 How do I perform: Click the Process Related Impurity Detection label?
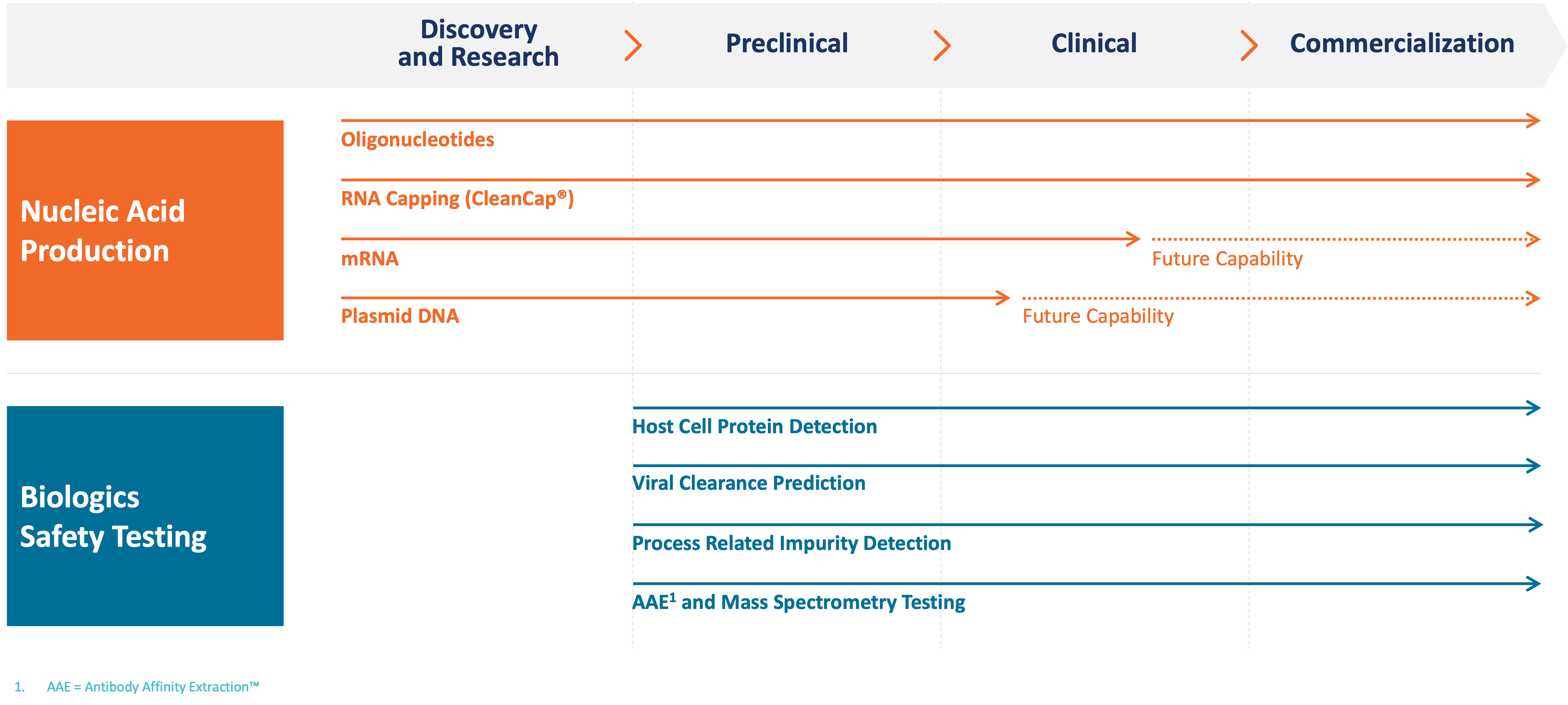(x=791, y=543)
